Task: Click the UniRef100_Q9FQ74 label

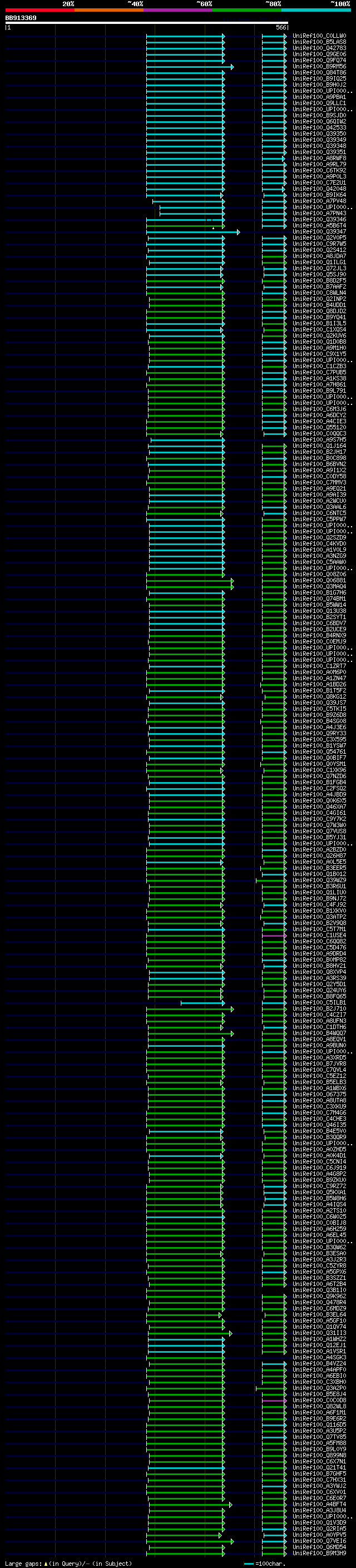Action: click(319, 60)
